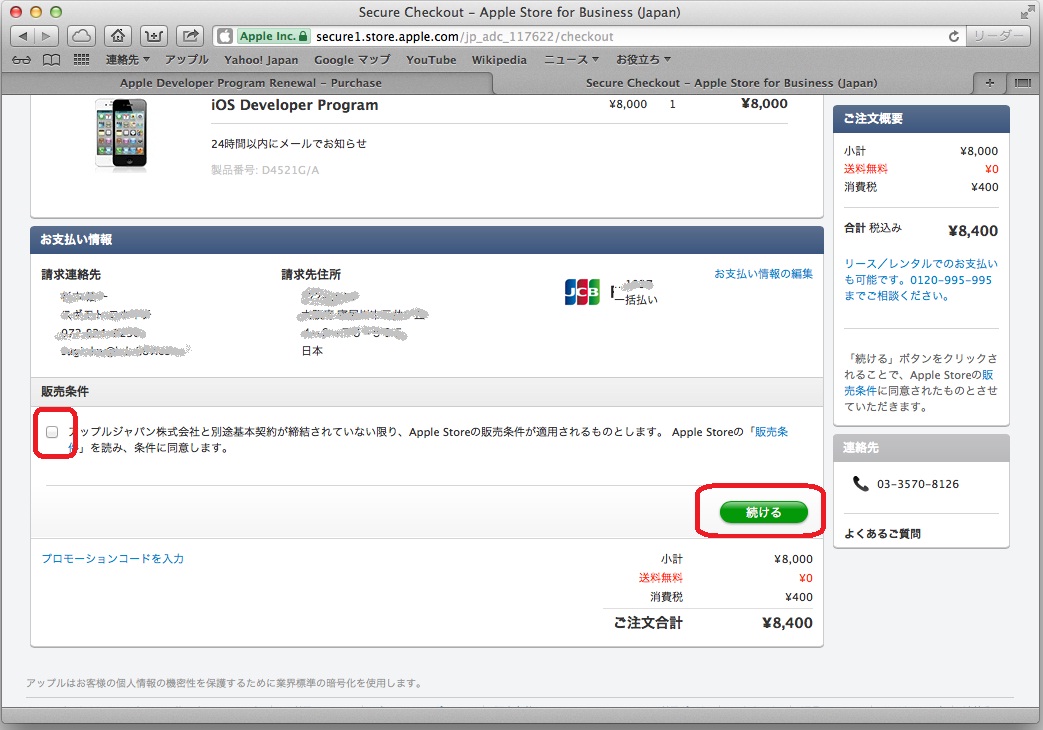Screen dimensions: 1043x730
Task: Click プロモーションコードを入力 link
Action: pyautogui.click(x=112, y=559)
